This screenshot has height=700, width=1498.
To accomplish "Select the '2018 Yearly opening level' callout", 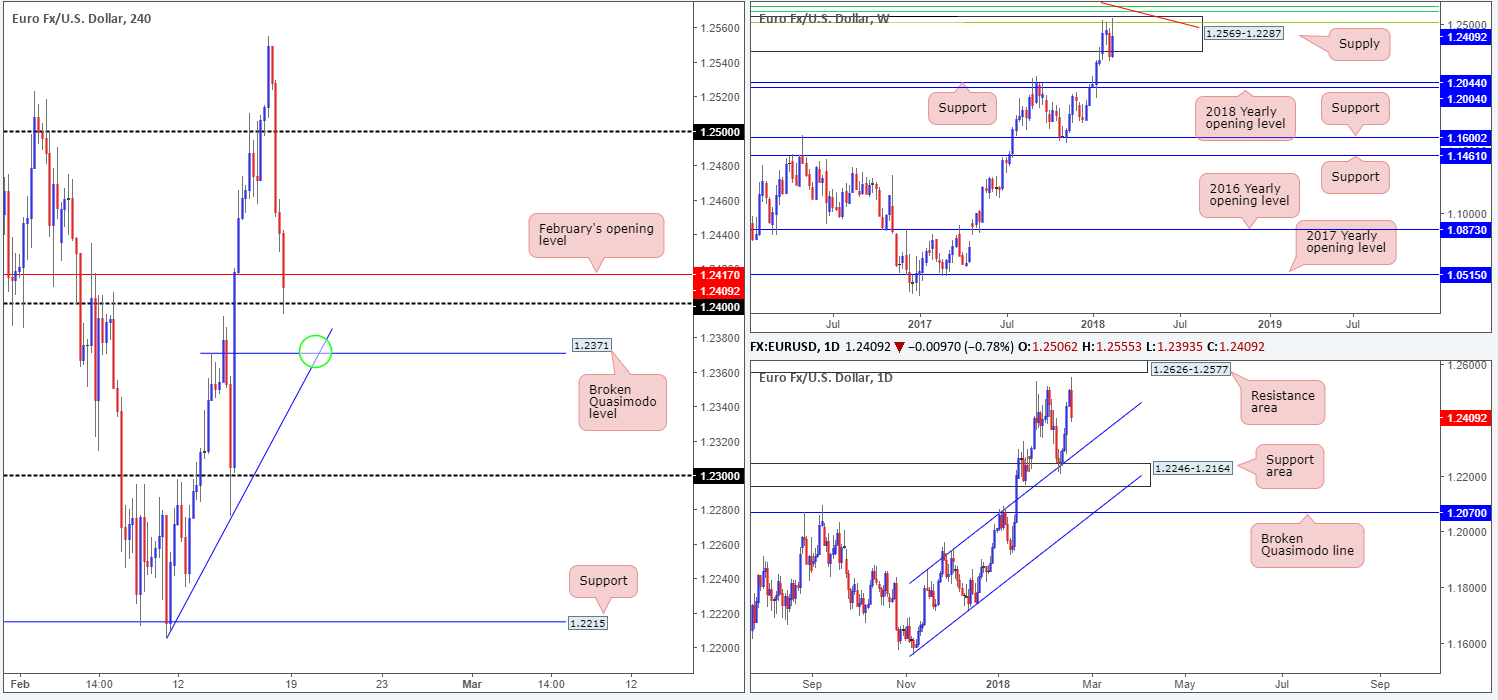I will pyautogui.click(x=1245, y=119).
